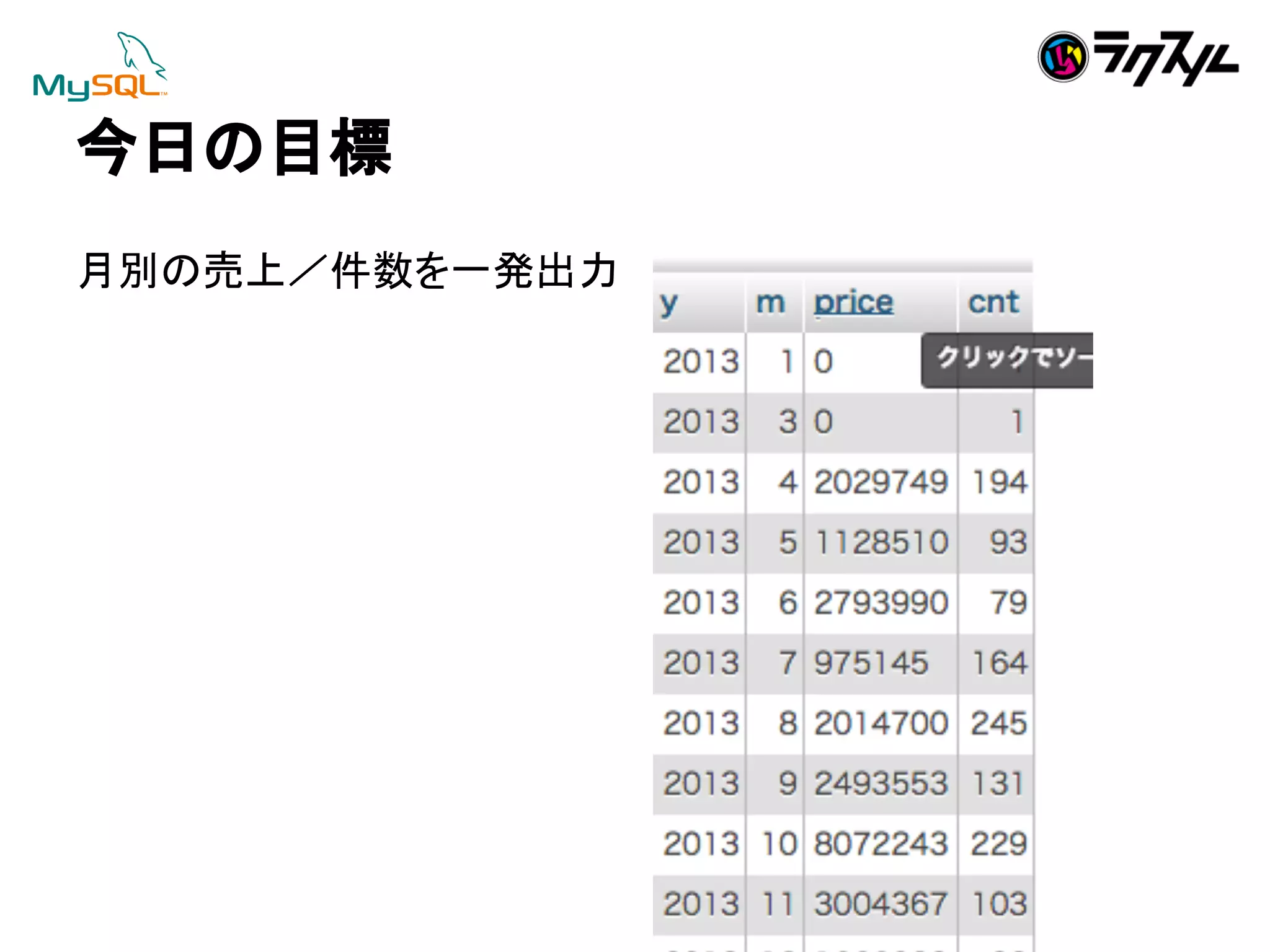Select the price cell 8072243

click(881, 844)
